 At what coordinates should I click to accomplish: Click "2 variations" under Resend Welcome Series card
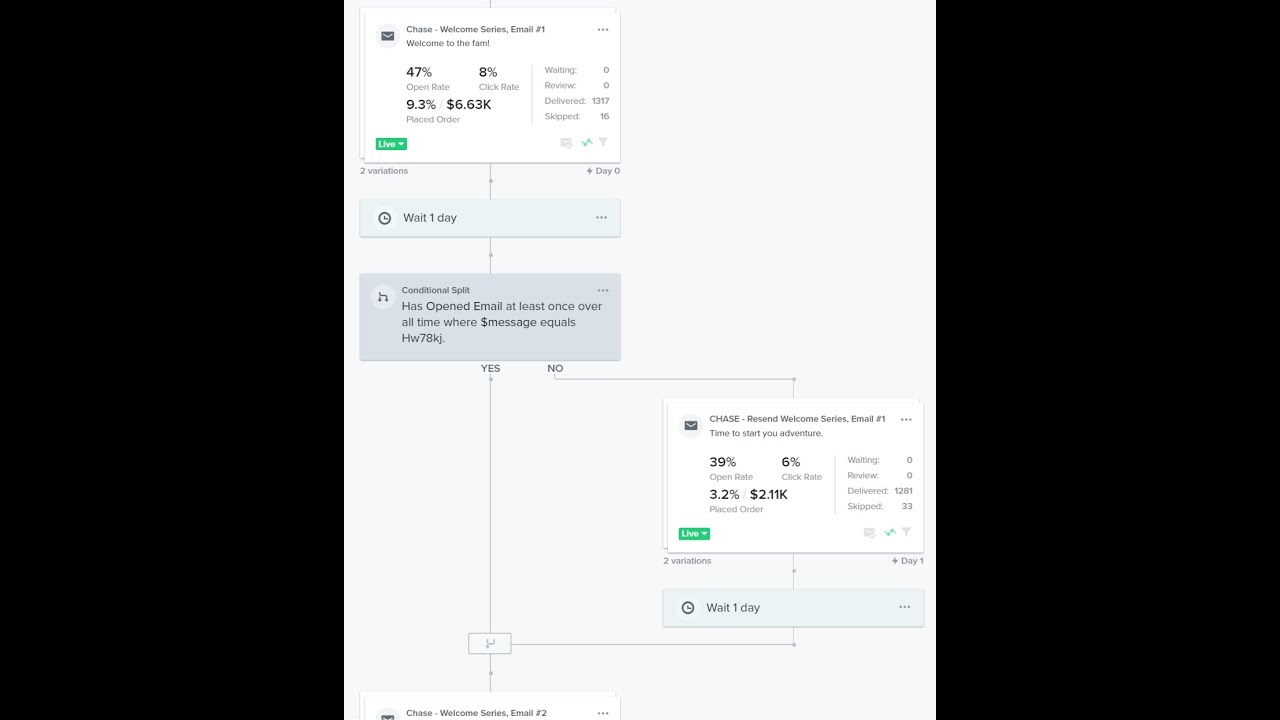click(x=687, y=561)
